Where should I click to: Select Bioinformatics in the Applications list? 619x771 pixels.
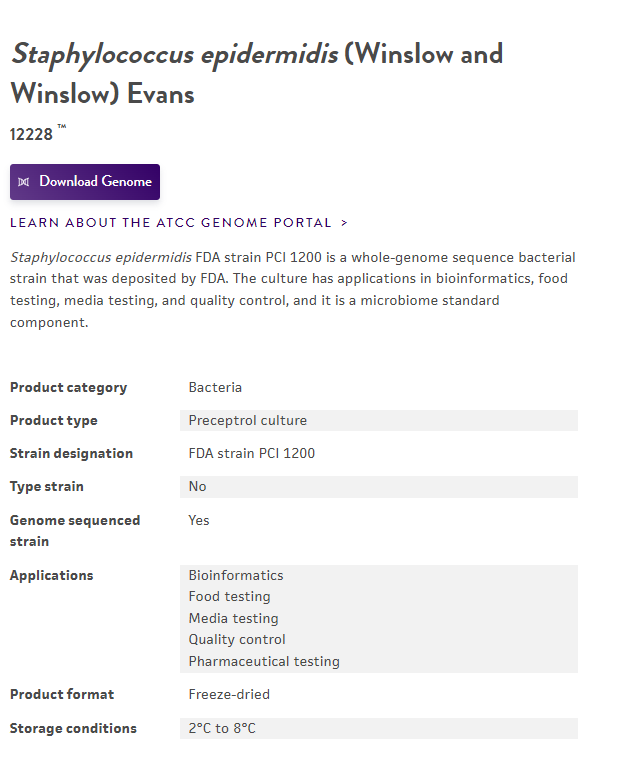[x=236, y=575]
